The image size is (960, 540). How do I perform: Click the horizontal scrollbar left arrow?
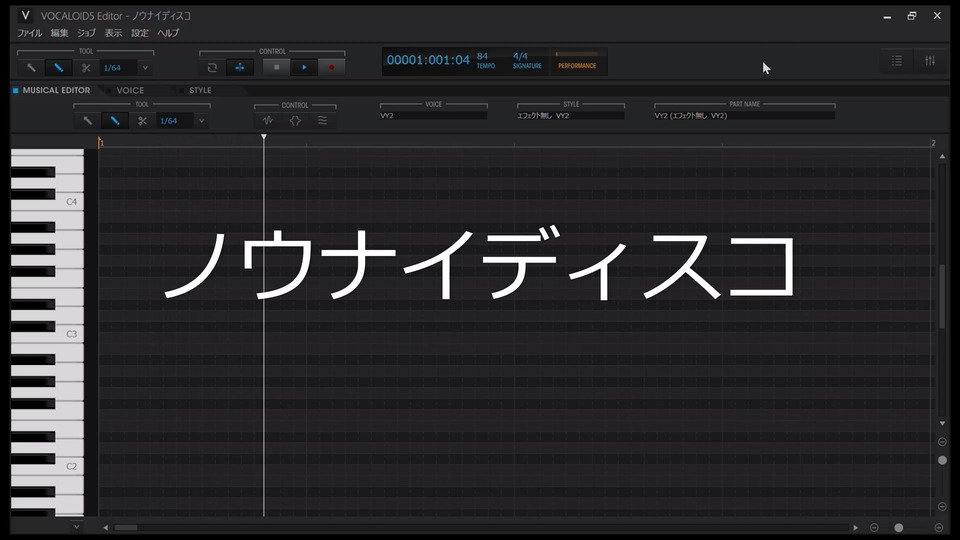coord(106,527)
